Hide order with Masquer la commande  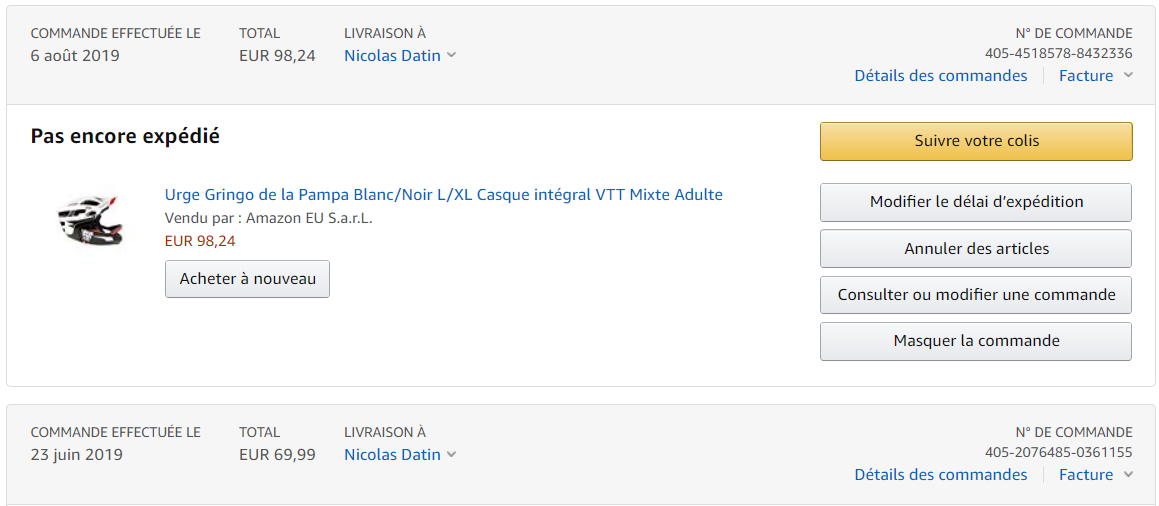[976, 341]
